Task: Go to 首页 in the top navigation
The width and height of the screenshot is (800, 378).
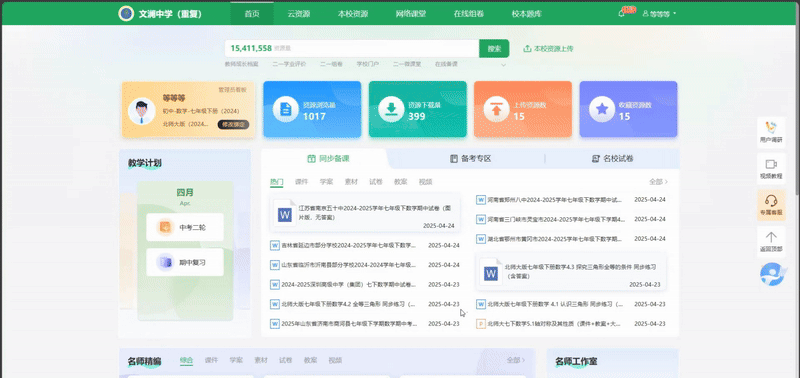Action: [x=252, y=14]
